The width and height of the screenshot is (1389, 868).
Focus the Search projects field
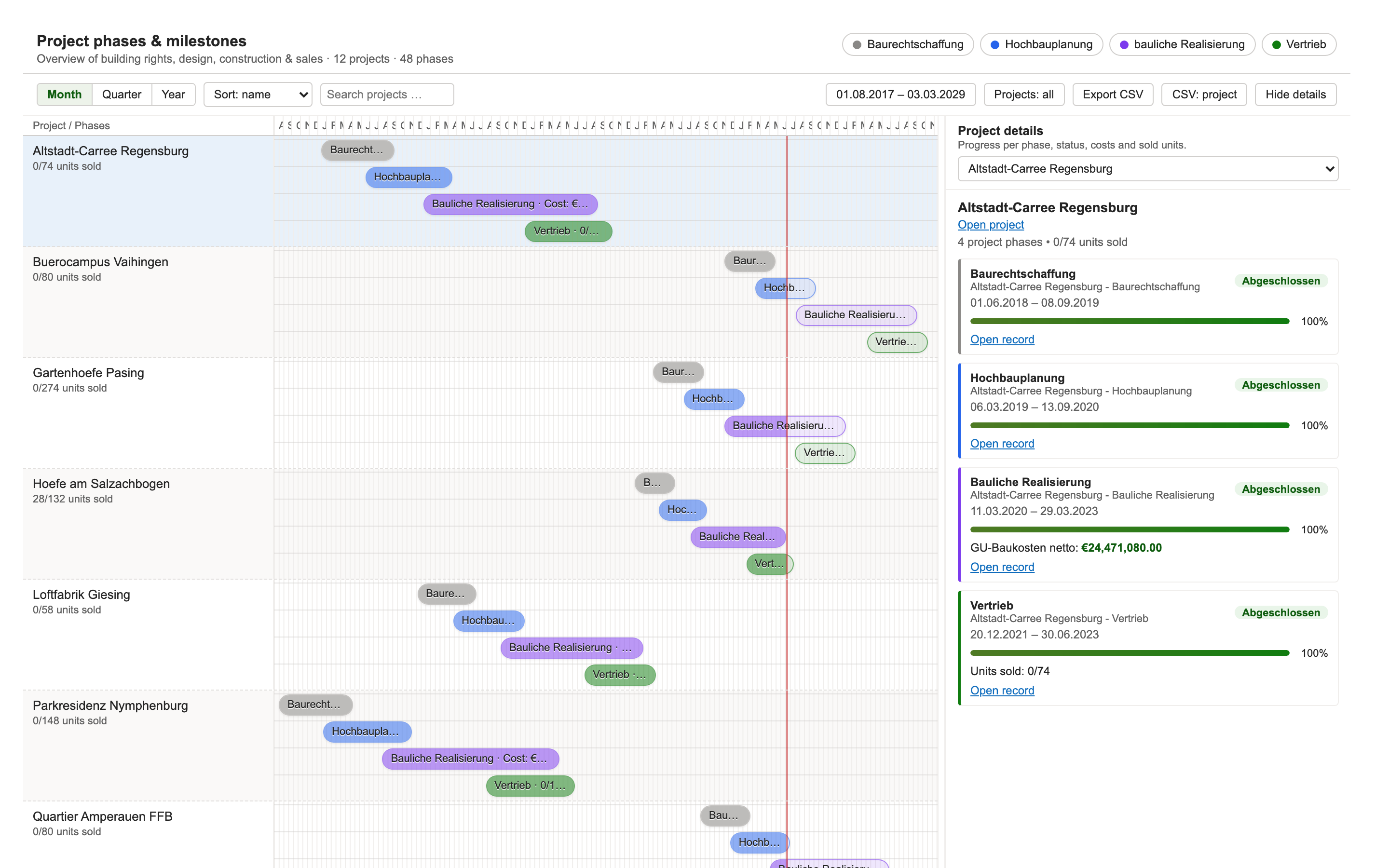[x=387, y=94]
